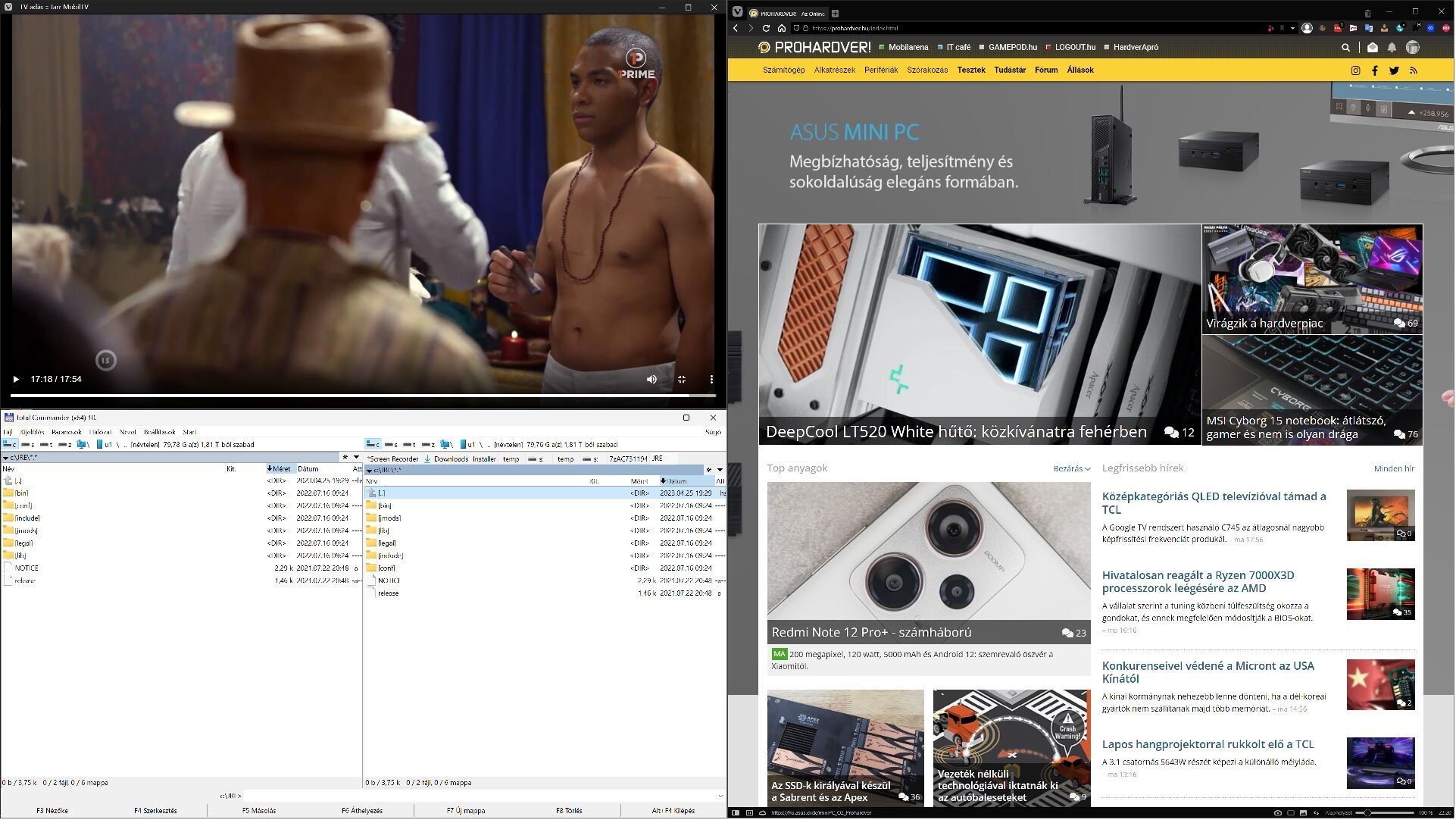The width and height of the screenshot is (1456, 820).
Task: Open the Tesztek site menu
Action: pyautogui.click(x=972, y=70)
